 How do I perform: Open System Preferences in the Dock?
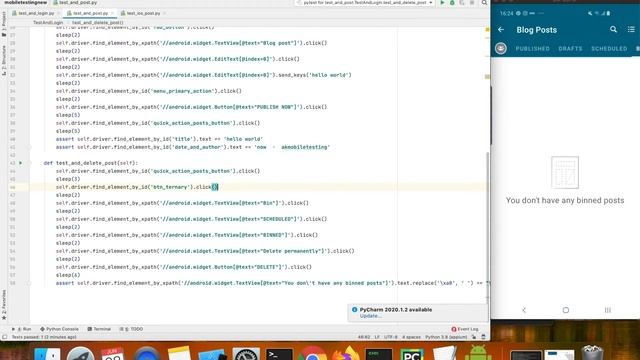[x=246, y=353]
